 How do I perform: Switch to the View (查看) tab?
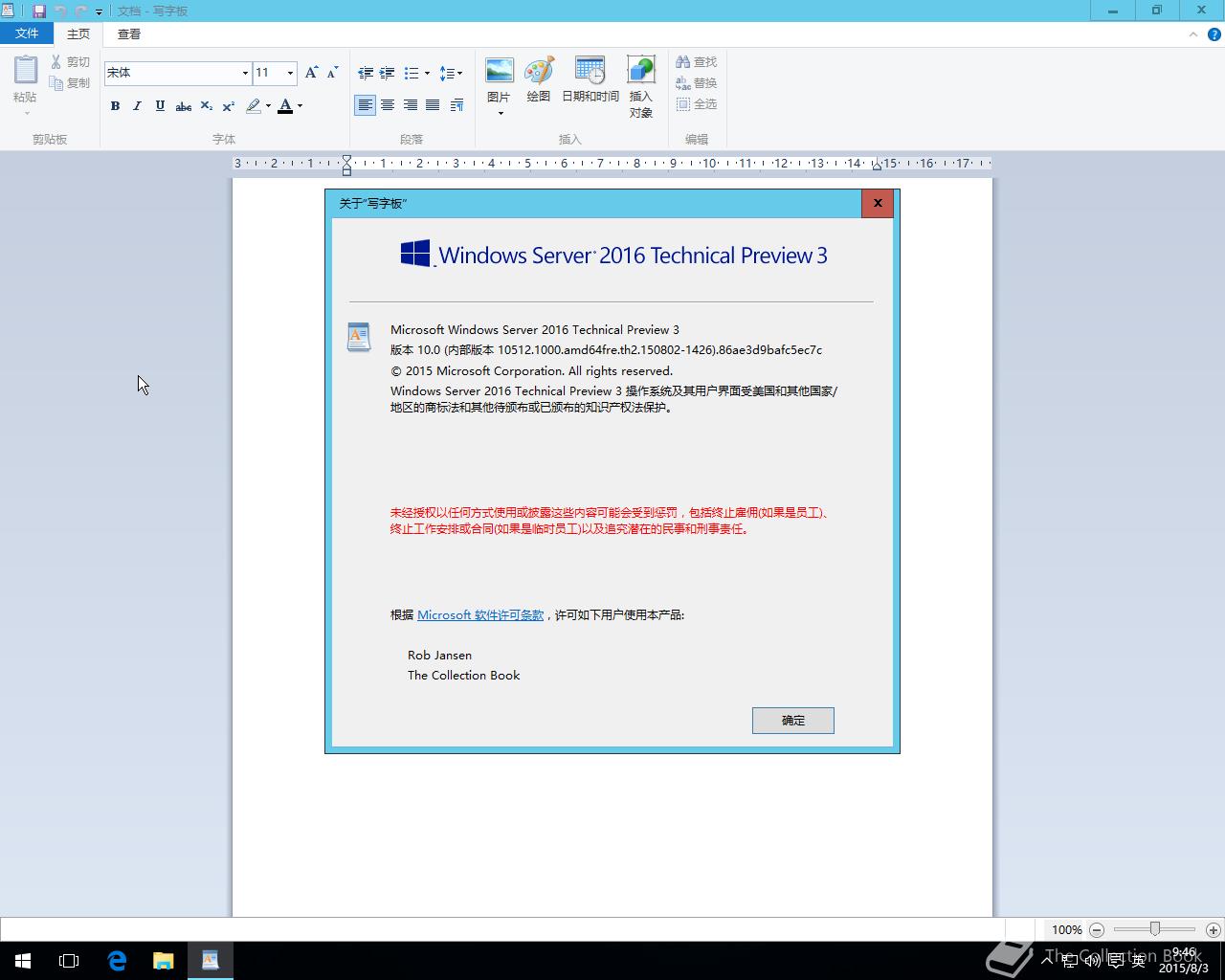129,33
